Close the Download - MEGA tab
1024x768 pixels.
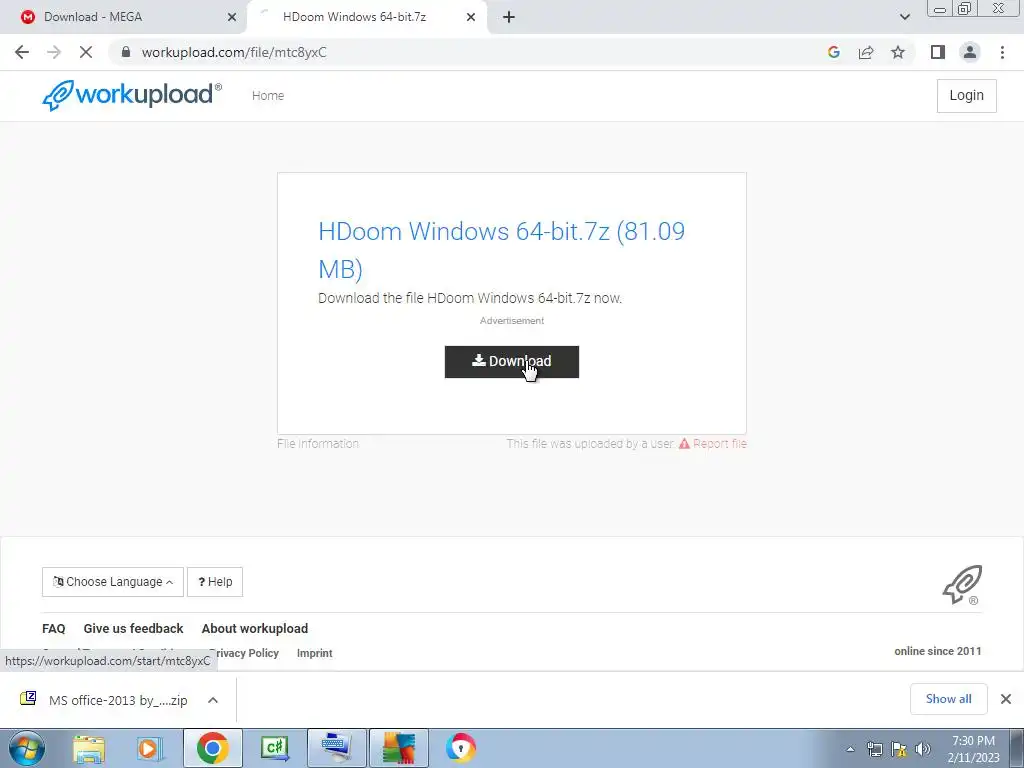tap(231, 17)
